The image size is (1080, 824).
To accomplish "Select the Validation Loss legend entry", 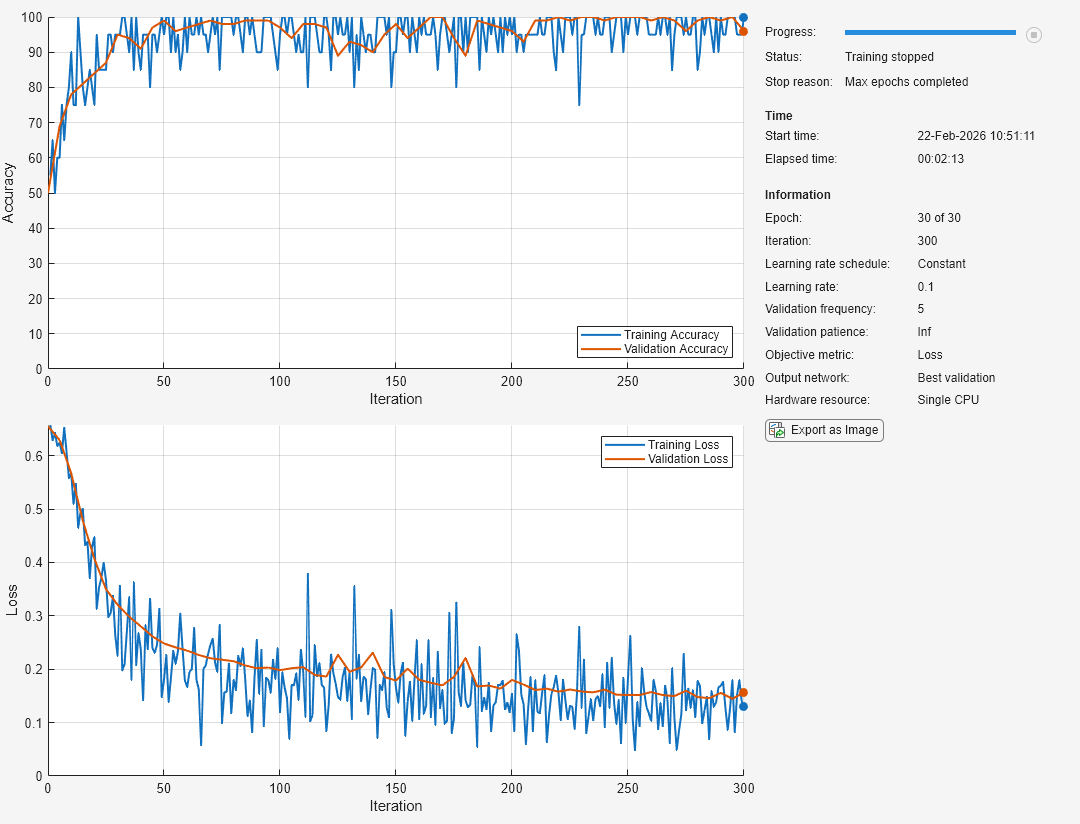I will 688,459.
